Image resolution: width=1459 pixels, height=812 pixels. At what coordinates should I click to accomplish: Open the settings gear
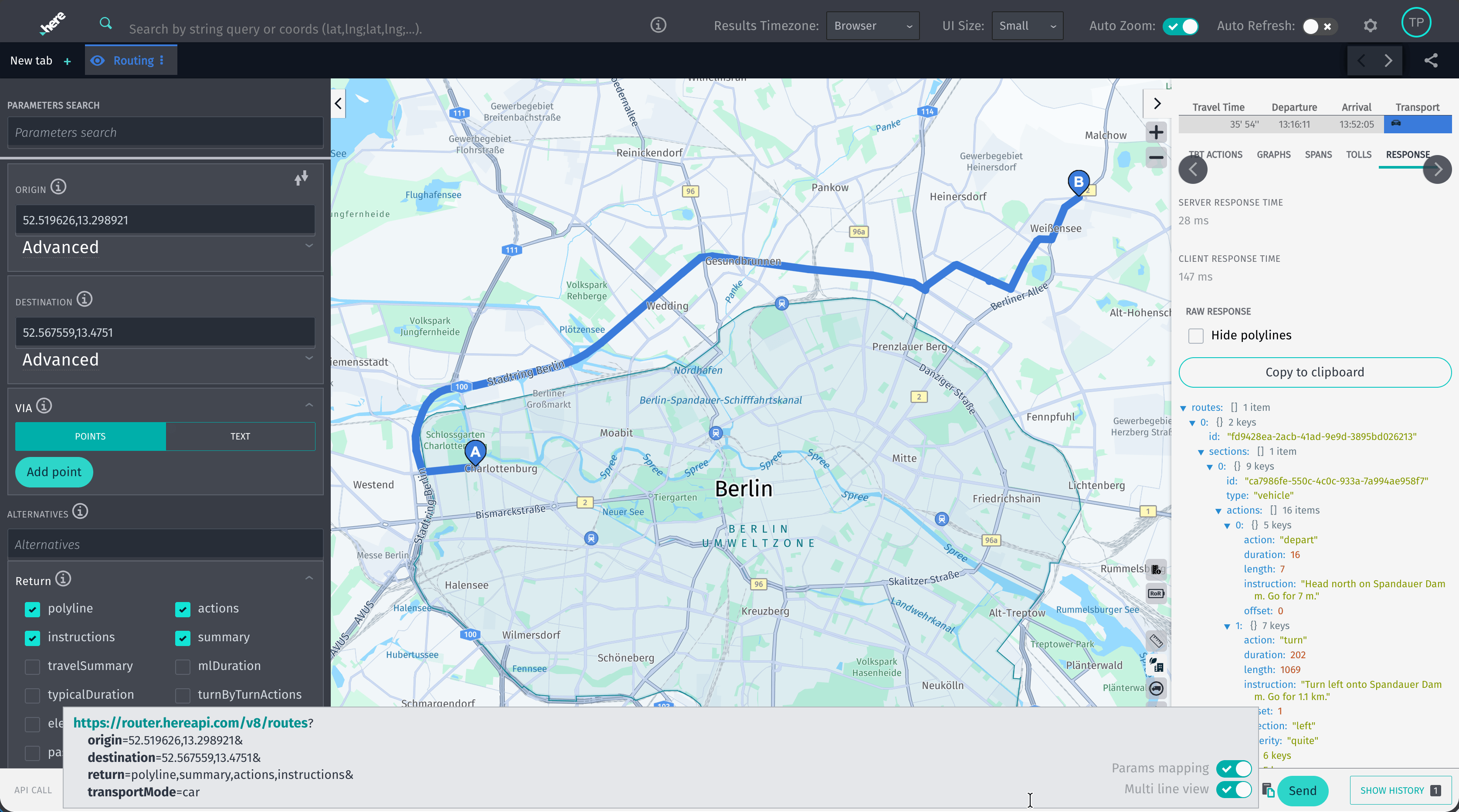1370,25
